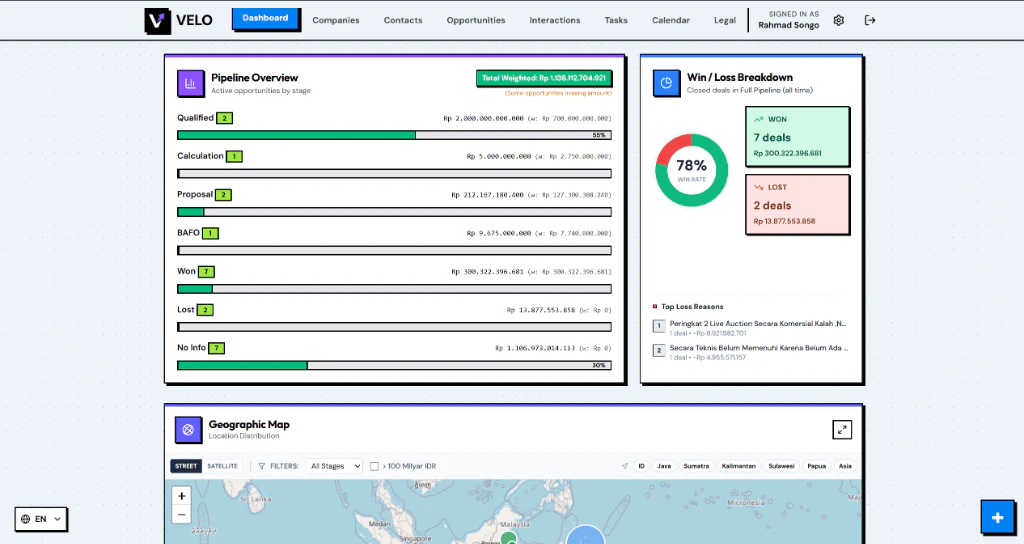Click the Win/Loss Breakdown pie icon

tap(666, 83)
